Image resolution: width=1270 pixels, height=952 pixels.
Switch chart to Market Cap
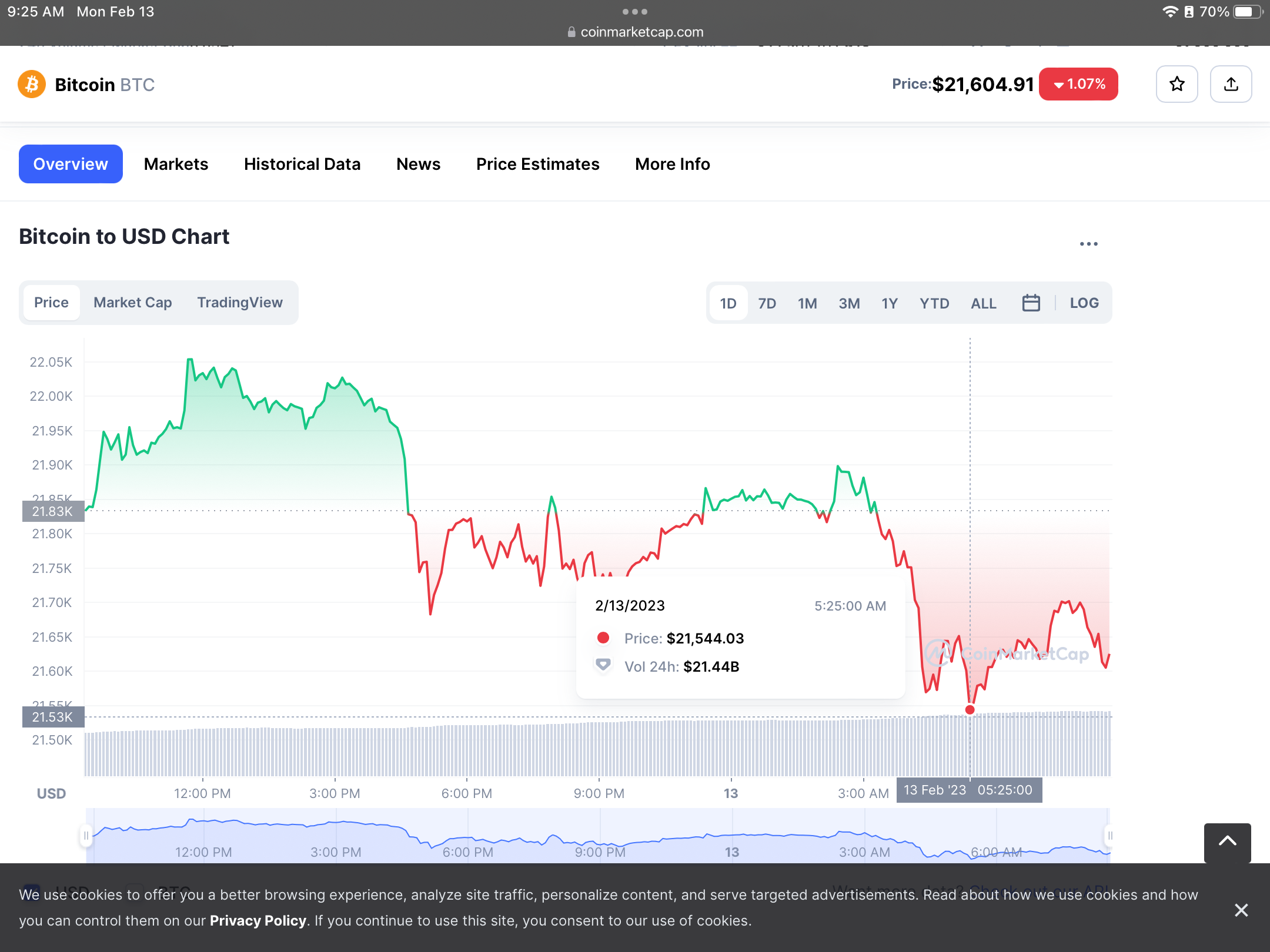[132, 303]
